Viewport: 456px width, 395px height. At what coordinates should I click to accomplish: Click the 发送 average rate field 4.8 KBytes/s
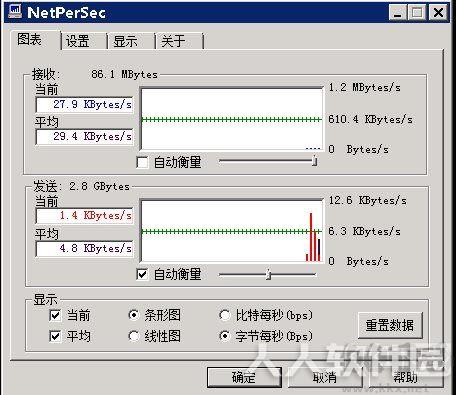[84, 249]
